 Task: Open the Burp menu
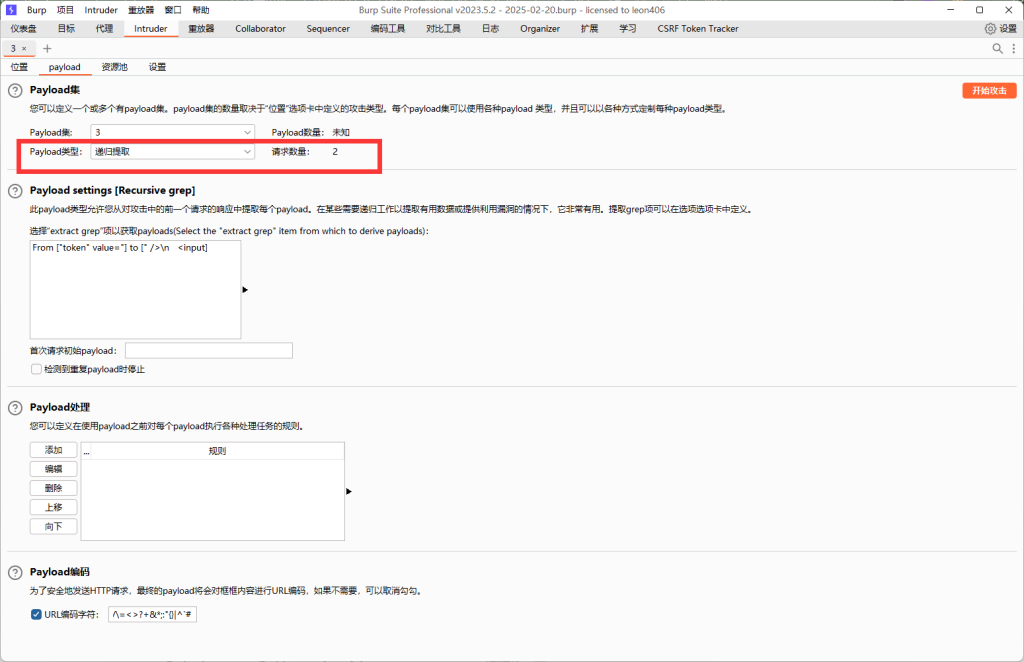pos(37,10)
